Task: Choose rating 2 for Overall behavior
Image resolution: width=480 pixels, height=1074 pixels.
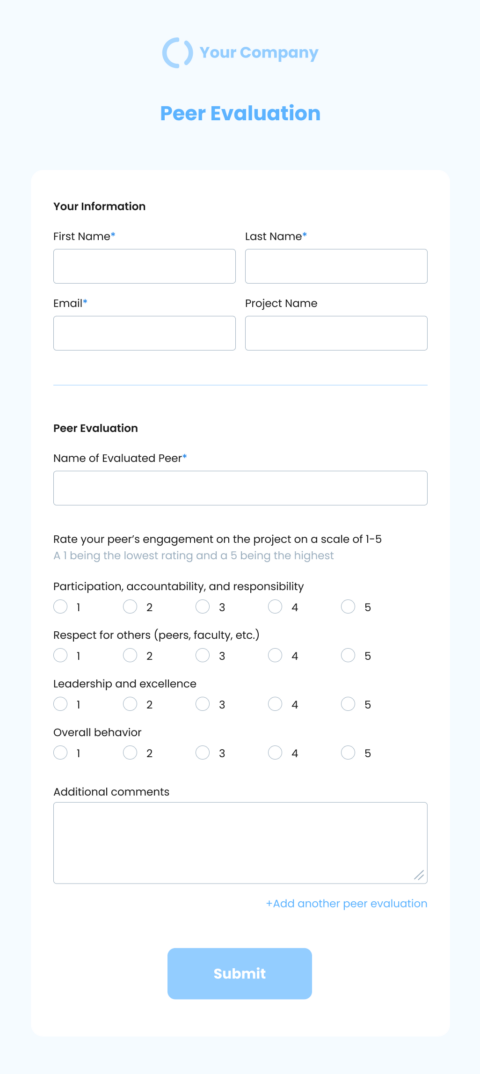Action: click(x=130, y=753)
